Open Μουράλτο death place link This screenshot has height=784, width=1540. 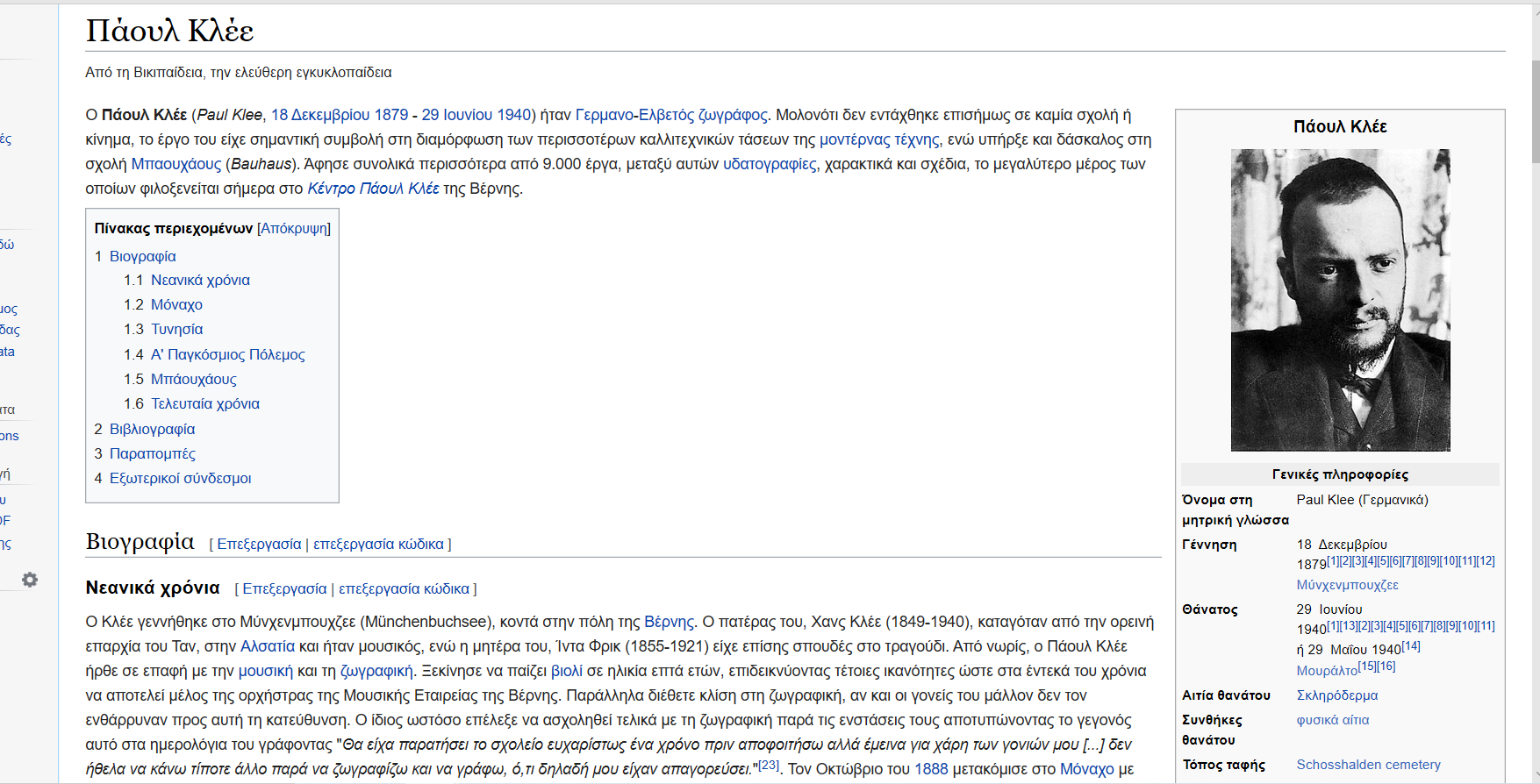click(x=1327, y=671)
